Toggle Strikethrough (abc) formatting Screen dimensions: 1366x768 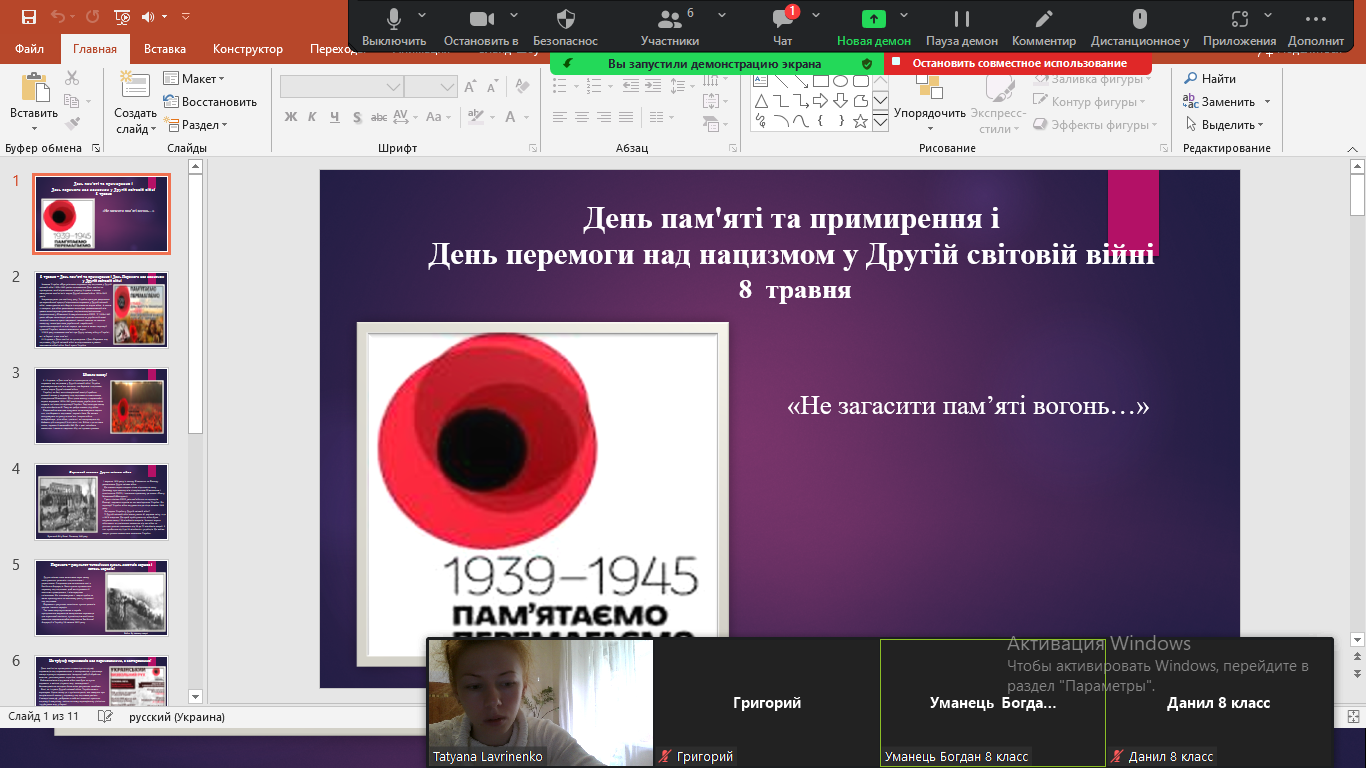[381, 117]
